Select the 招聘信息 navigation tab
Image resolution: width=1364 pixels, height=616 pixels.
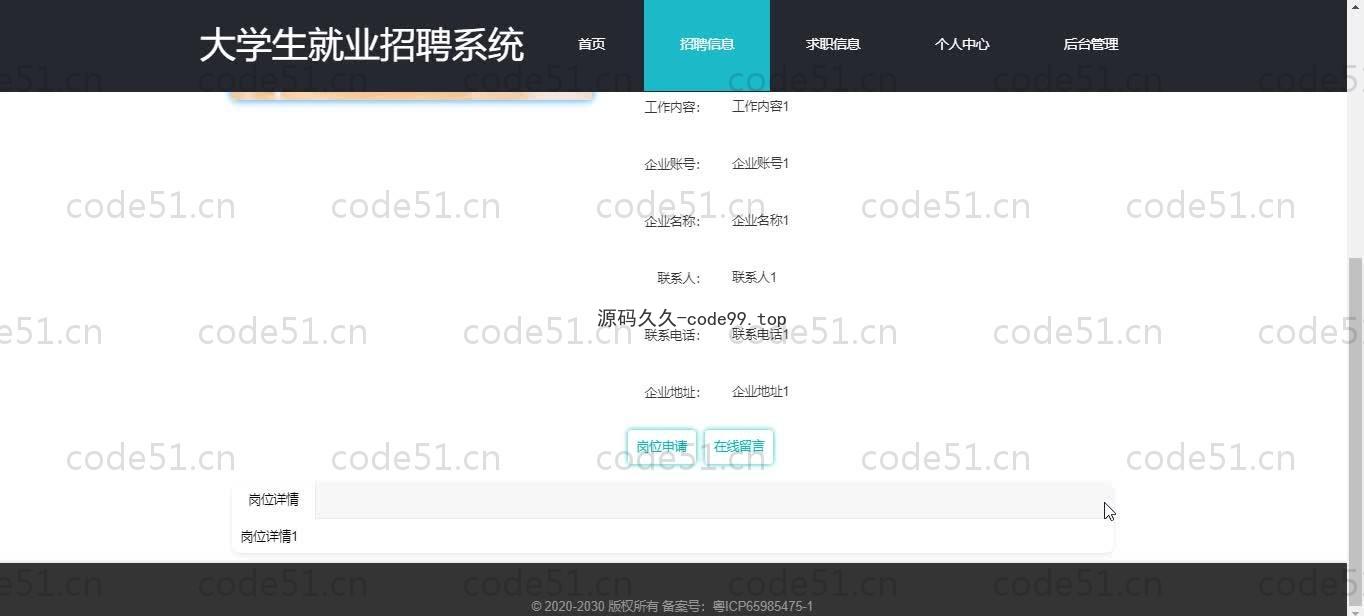click(x=707, y=44)
